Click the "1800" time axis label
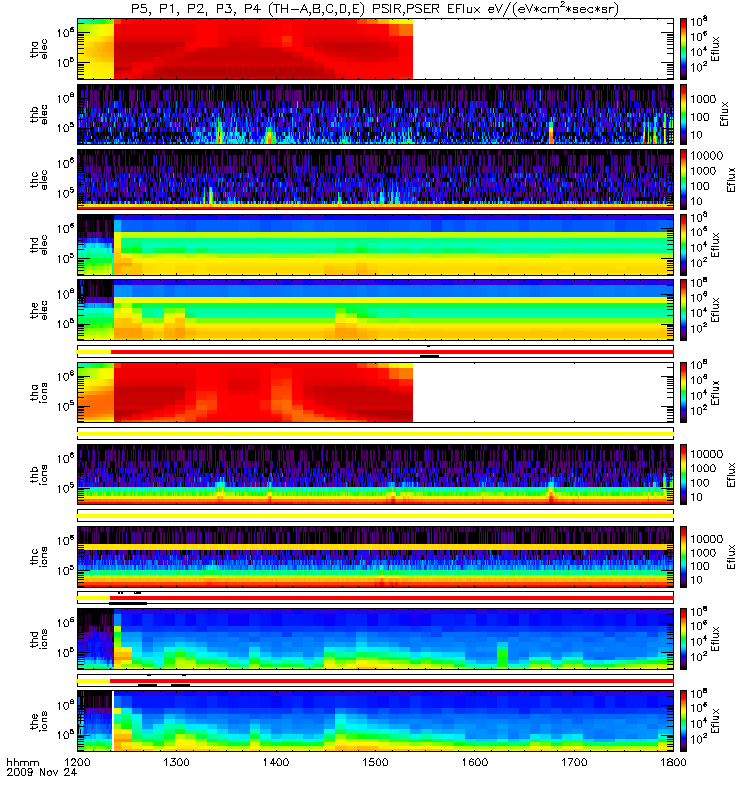 pos(673,762)
